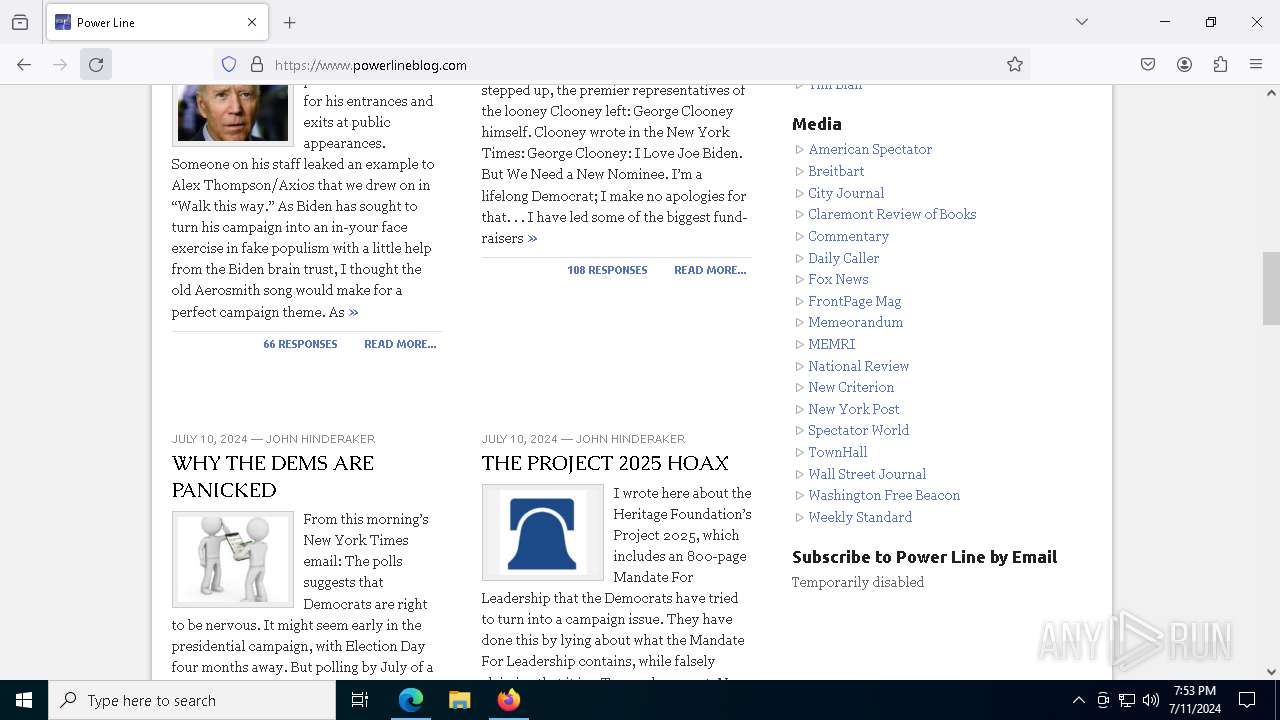Show hidden system tray icons
This screenshot has width=1280, height=720.
[x=1078, y=700]
